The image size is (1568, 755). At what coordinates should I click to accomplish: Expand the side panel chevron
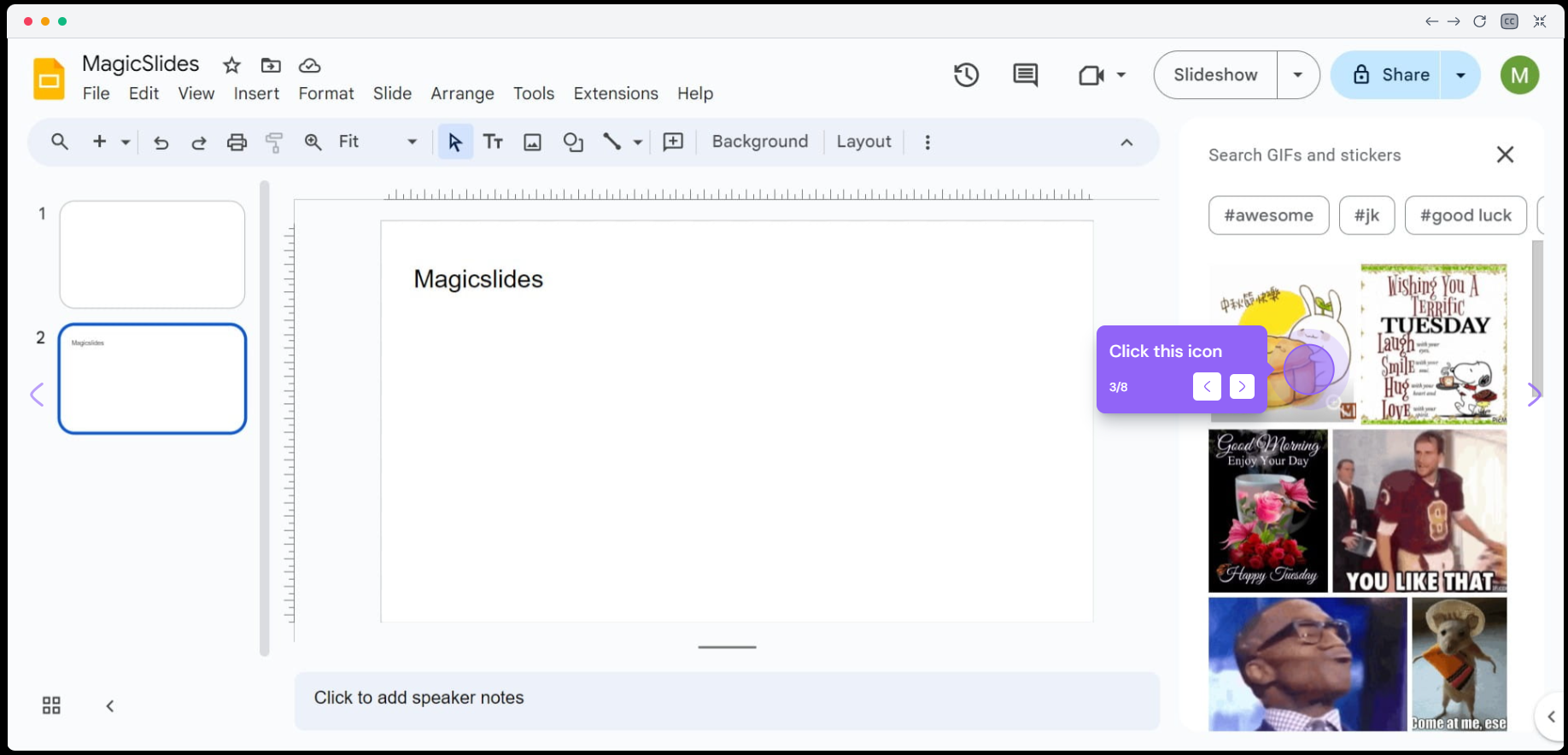(x=1552, y=717)
